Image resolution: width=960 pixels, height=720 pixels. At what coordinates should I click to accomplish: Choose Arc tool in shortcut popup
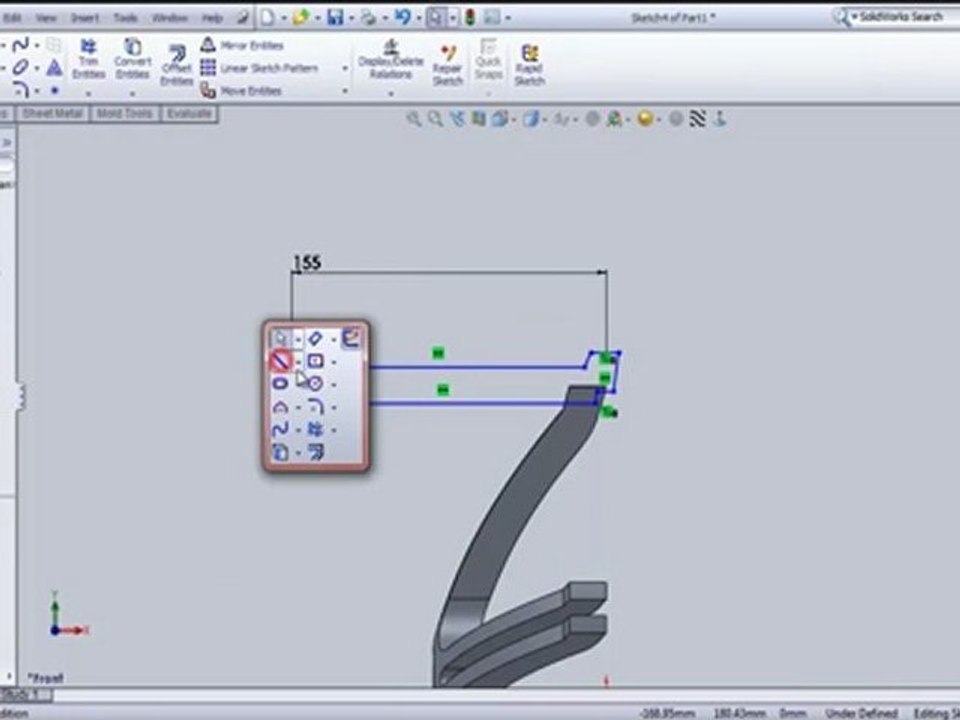280,407
